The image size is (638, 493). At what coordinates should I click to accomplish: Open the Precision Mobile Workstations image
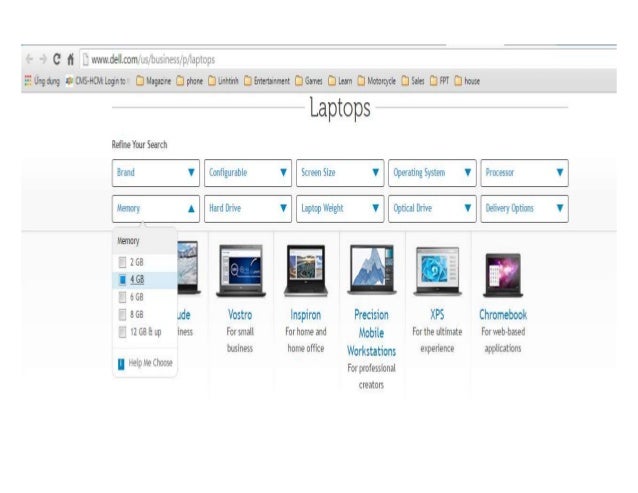click(x=371, y=269)
